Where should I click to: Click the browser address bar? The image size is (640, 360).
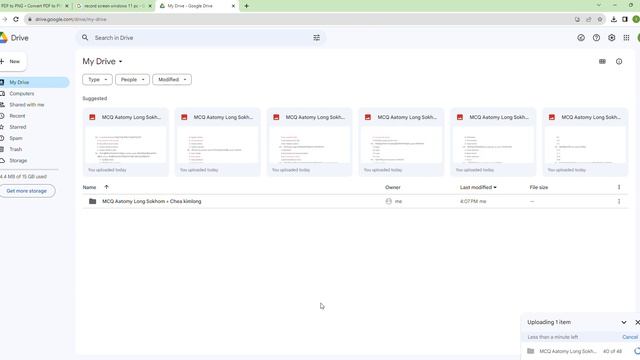301,19
